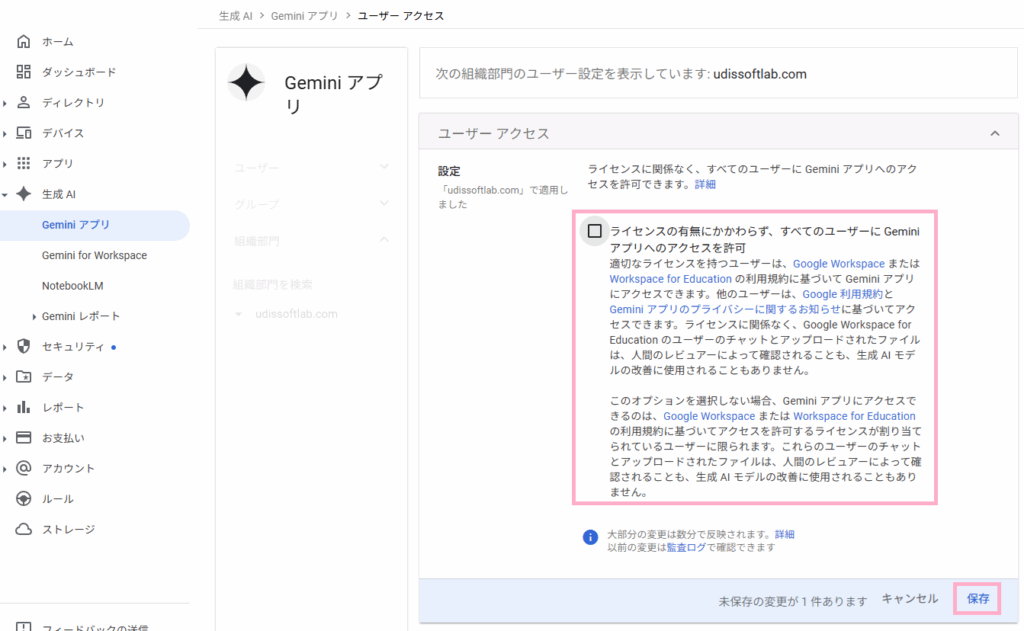Click the Home house icon in sidebar
1024x631 pixels.
click(24, 42)
